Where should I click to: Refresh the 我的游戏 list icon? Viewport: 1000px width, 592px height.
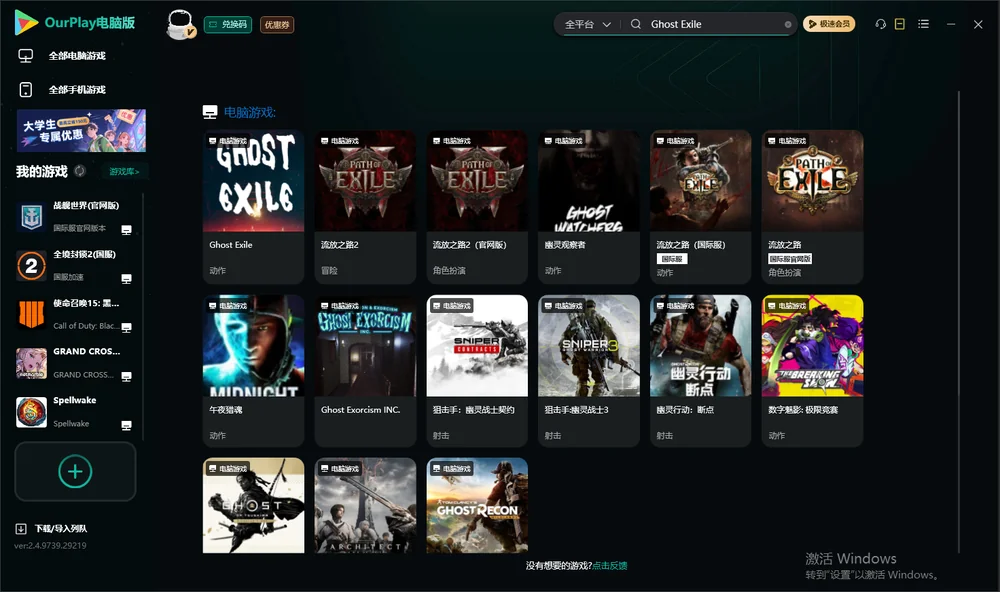pyautogui.click(x=80, y=171)
